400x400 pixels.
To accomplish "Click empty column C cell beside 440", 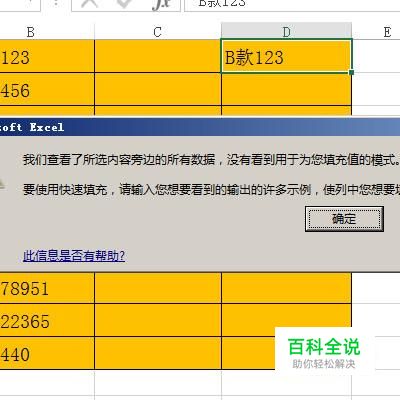I will click(x=158, y=353).
